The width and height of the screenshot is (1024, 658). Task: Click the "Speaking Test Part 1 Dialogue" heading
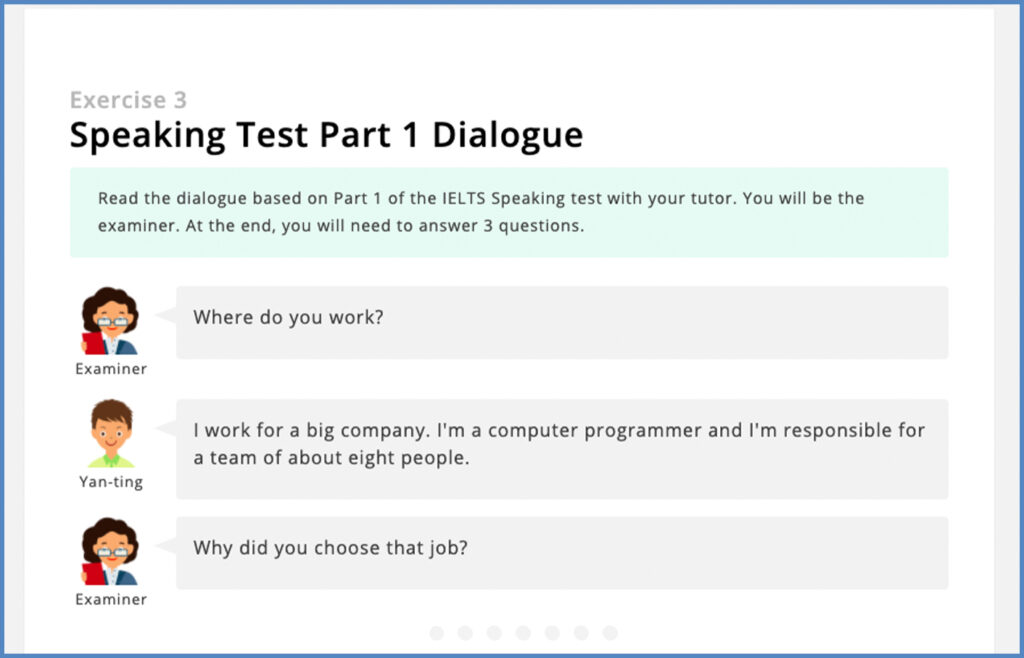coord(326,136)
